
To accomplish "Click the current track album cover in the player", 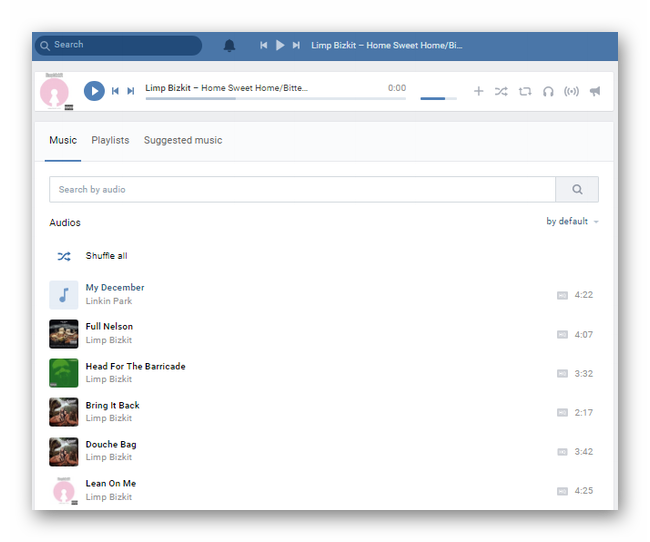I will click(x=54, y=92).
